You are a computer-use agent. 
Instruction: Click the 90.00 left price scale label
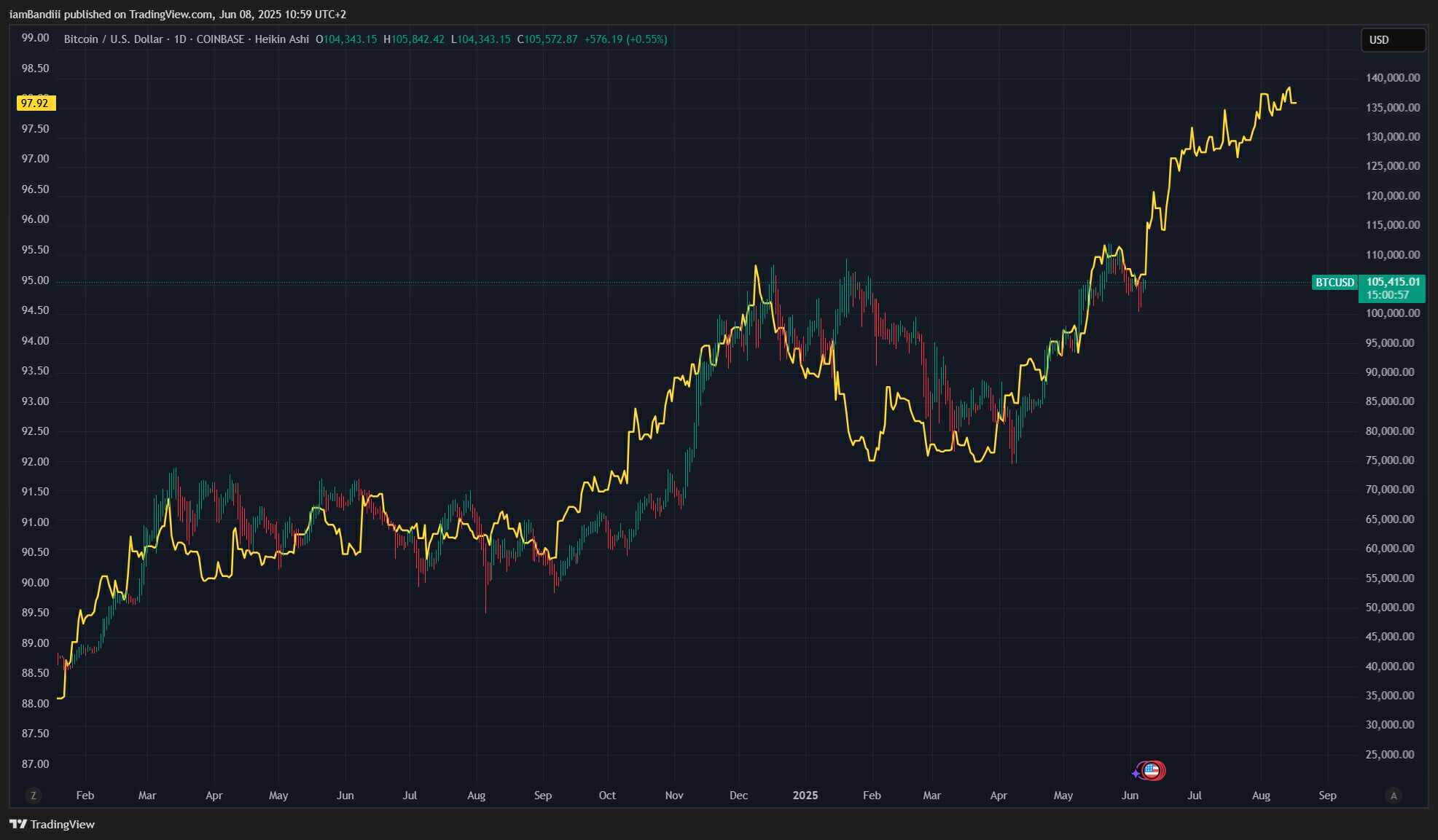pos(35,583)
